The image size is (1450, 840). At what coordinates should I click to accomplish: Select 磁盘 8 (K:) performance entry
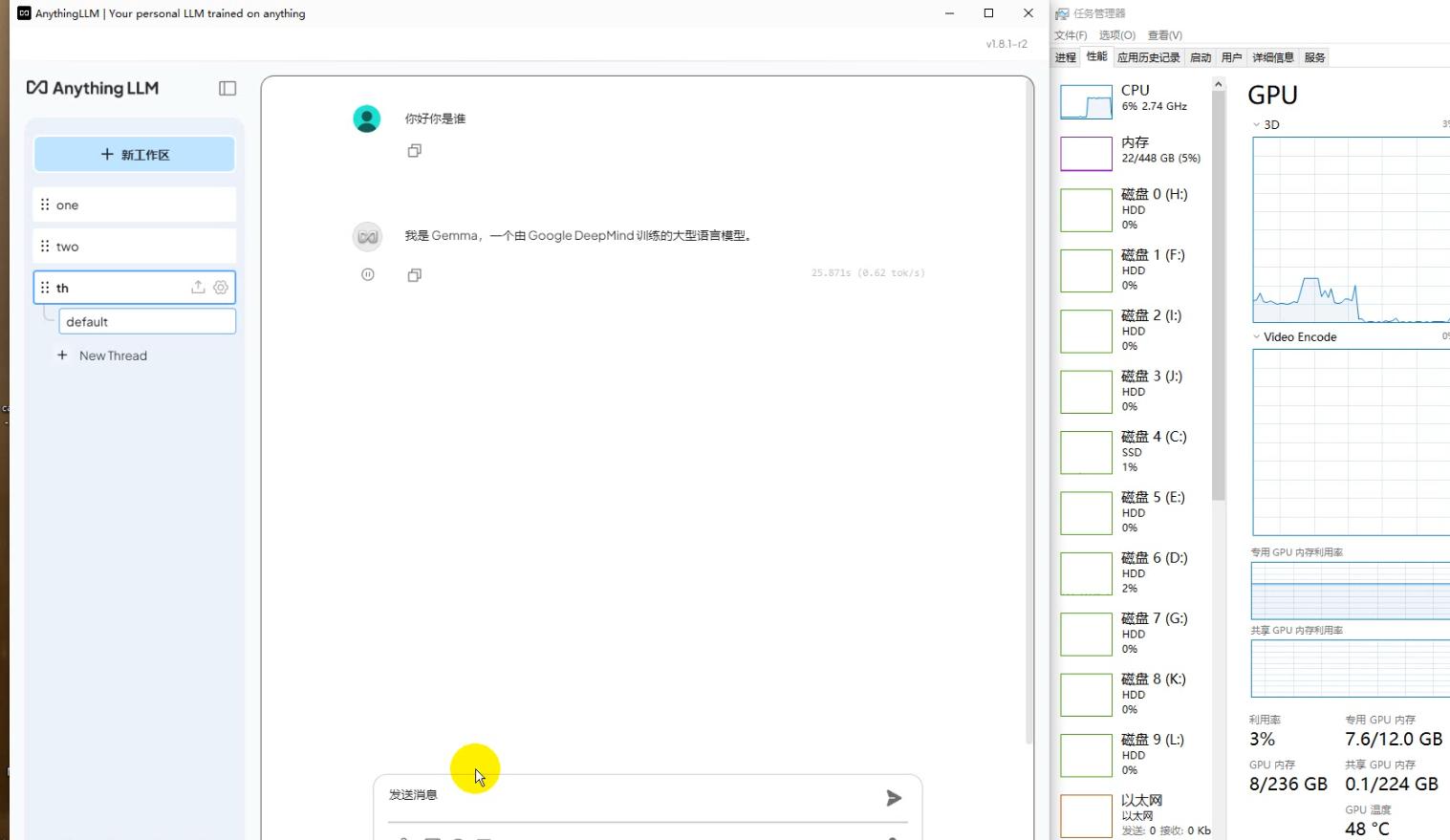[x=1133, y=694]
